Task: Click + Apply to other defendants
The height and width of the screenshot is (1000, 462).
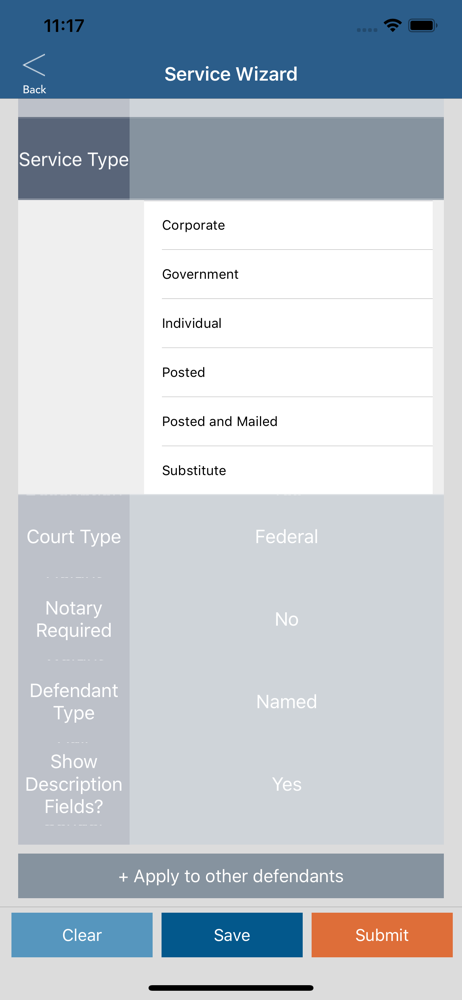Action: click(231, 876)
